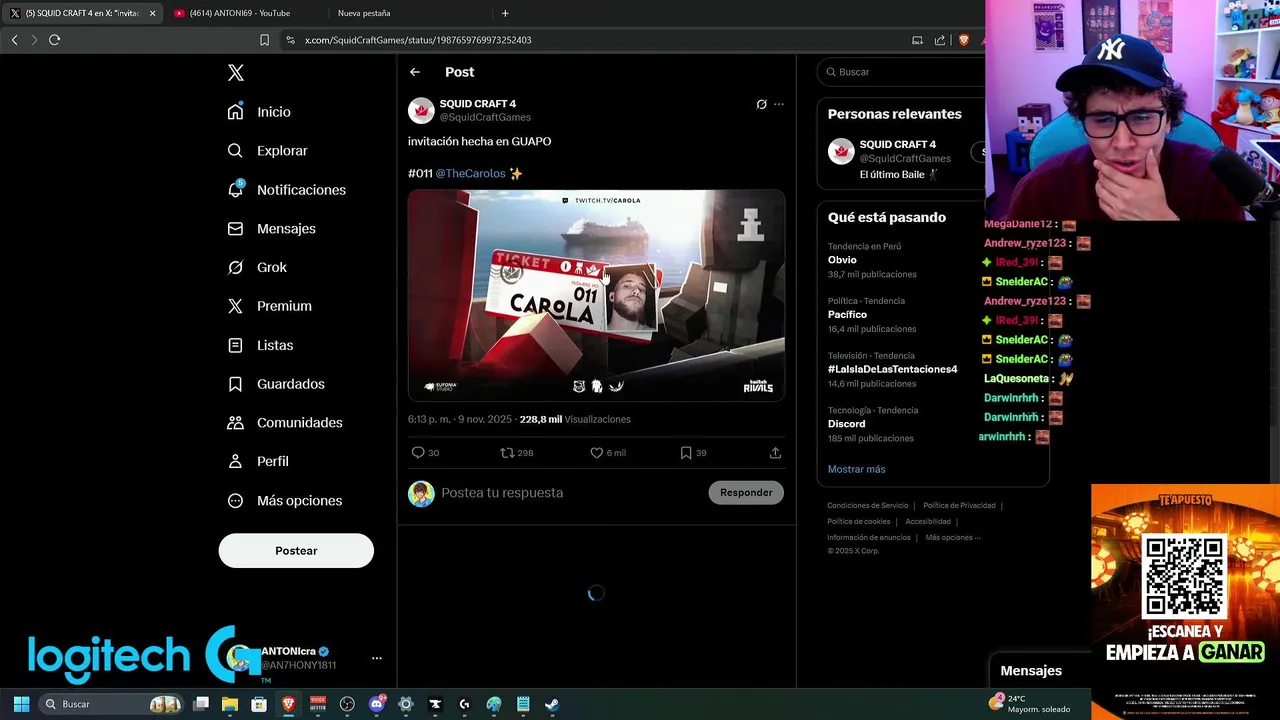Screen dimensions: 1280x720
Task: Open Condiciones de Servicio link
Action: tap(868, 506)
